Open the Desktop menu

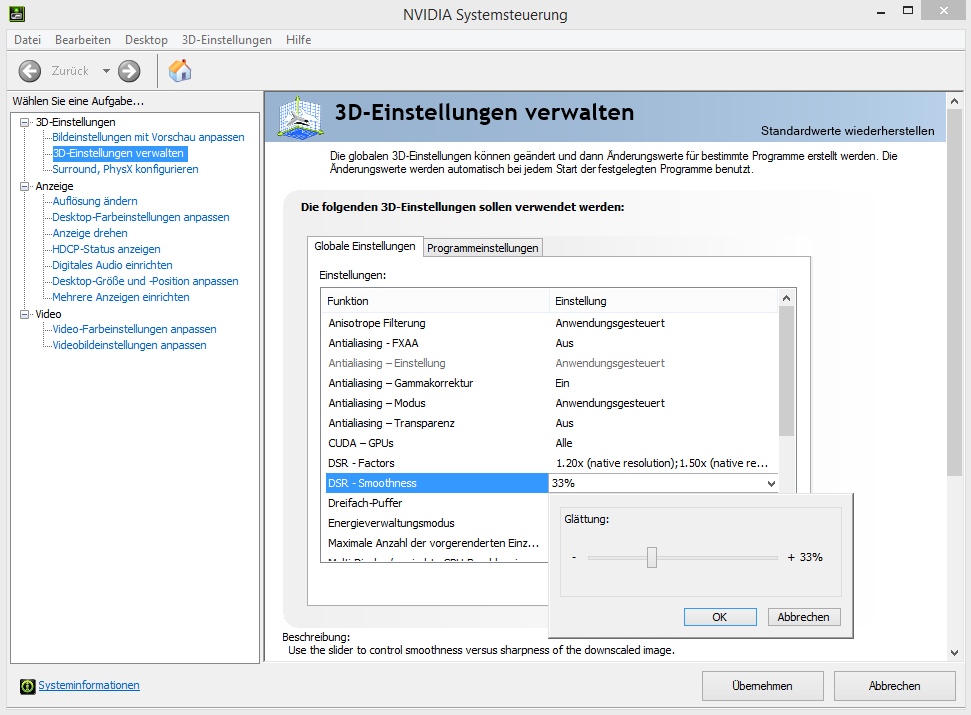146,40
